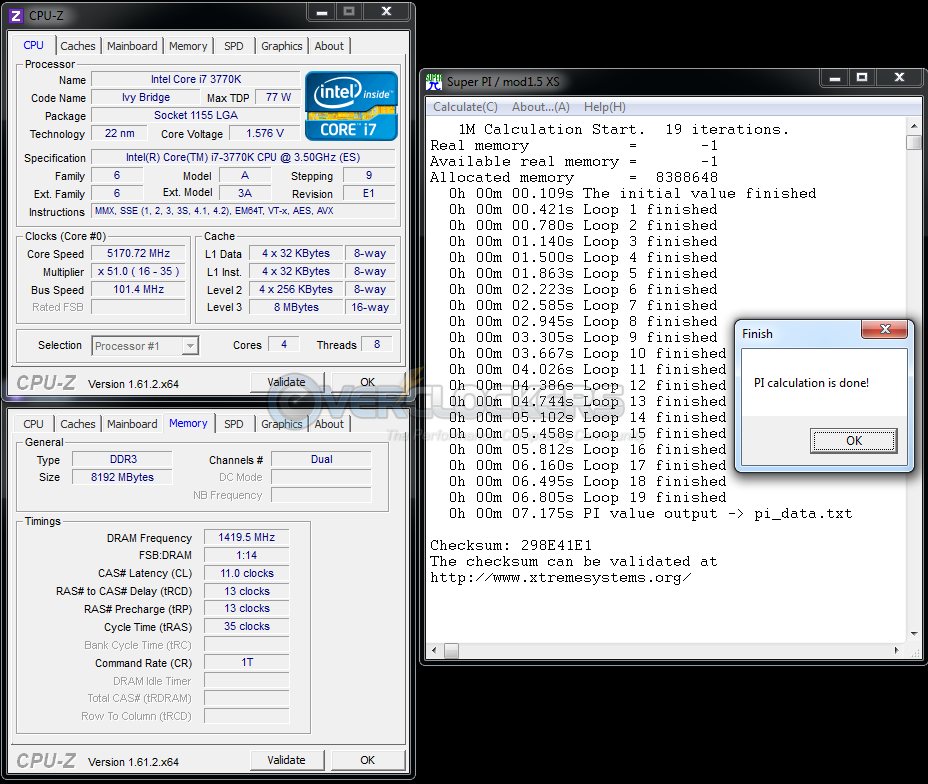
Task: Close the Super PI window
Action: 900,78
